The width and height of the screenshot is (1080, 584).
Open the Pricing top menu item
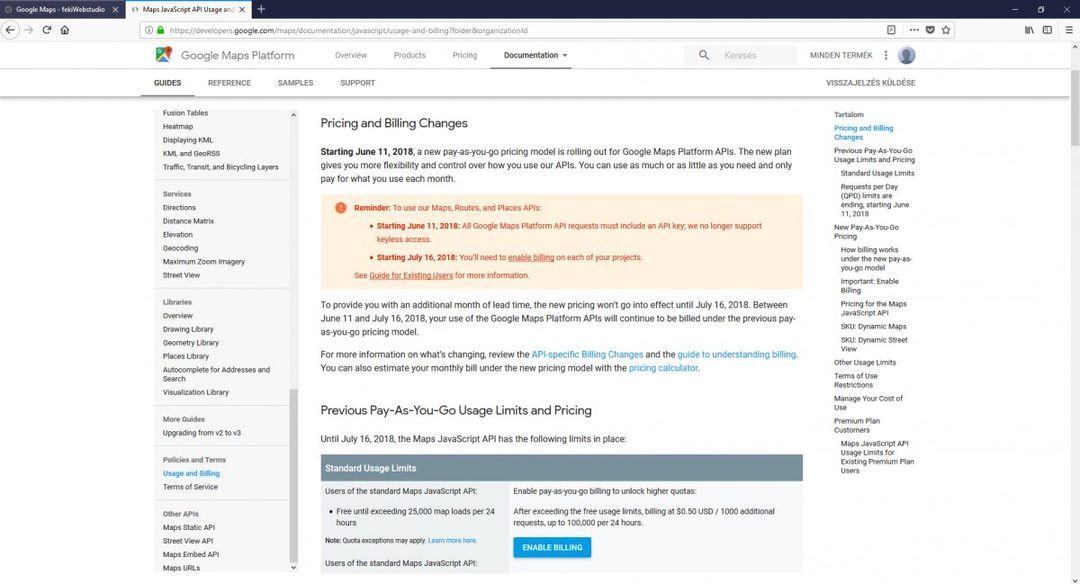pyautogui.click(x=464, y=55)
